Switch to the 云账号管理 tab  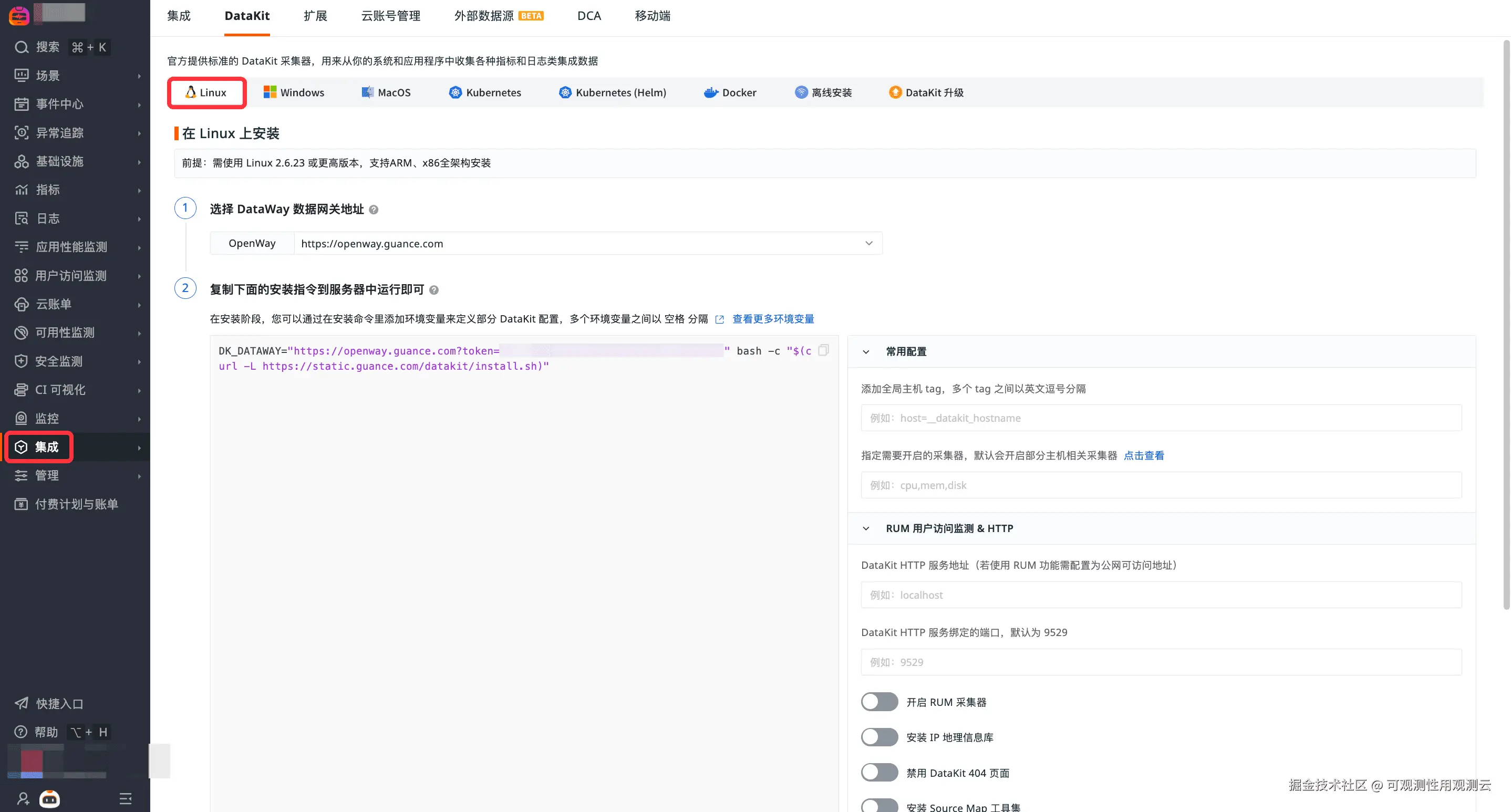pyautogui.click(x=391, y=16)
